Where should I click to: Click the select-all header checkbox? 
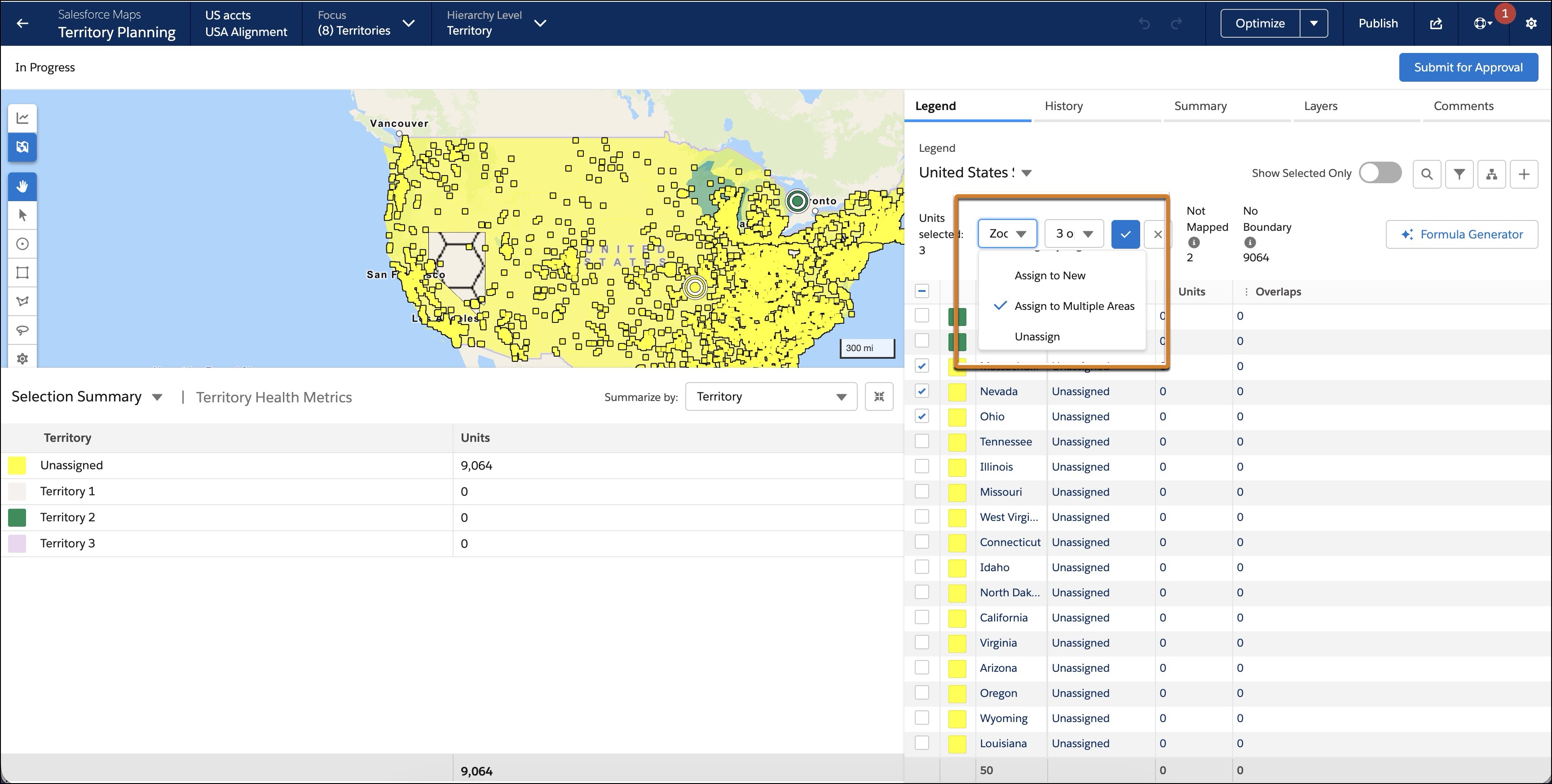pyautogui.click(x=922, y=291)
